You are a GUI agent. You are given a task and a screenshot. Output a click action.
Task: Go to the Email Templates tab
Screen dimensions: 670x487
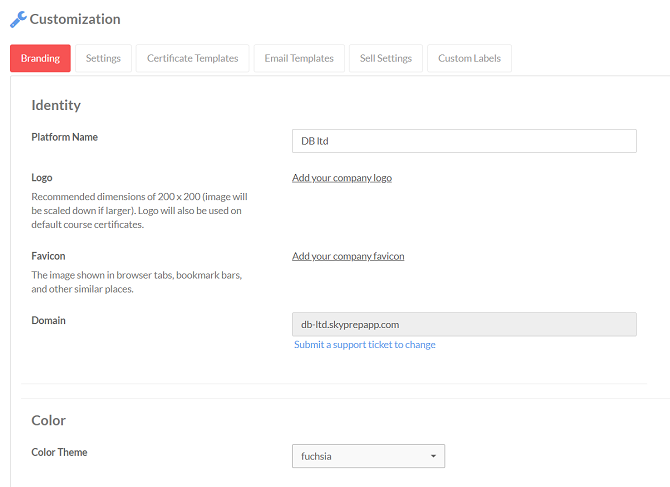[x=299, y=58]
